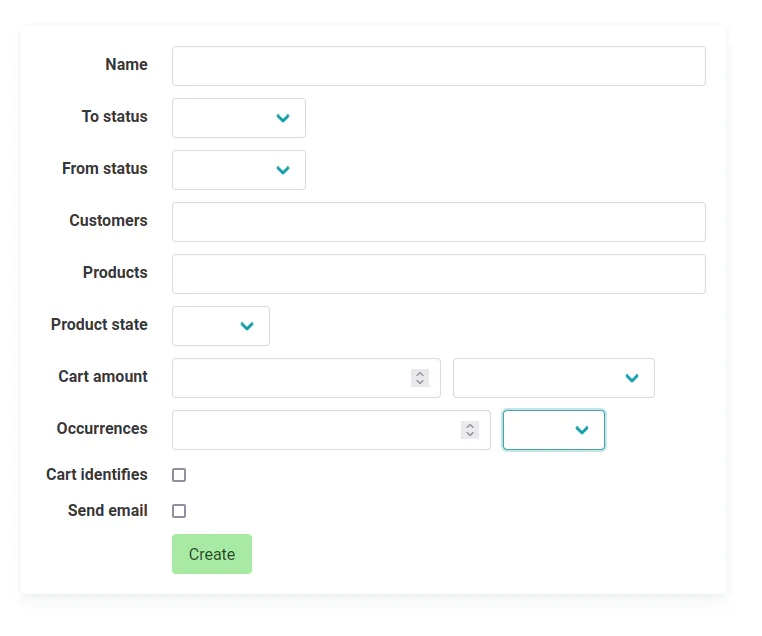762x636 pixels.
Task: Open the dropdown beside Cart amount
Action: 553,378
